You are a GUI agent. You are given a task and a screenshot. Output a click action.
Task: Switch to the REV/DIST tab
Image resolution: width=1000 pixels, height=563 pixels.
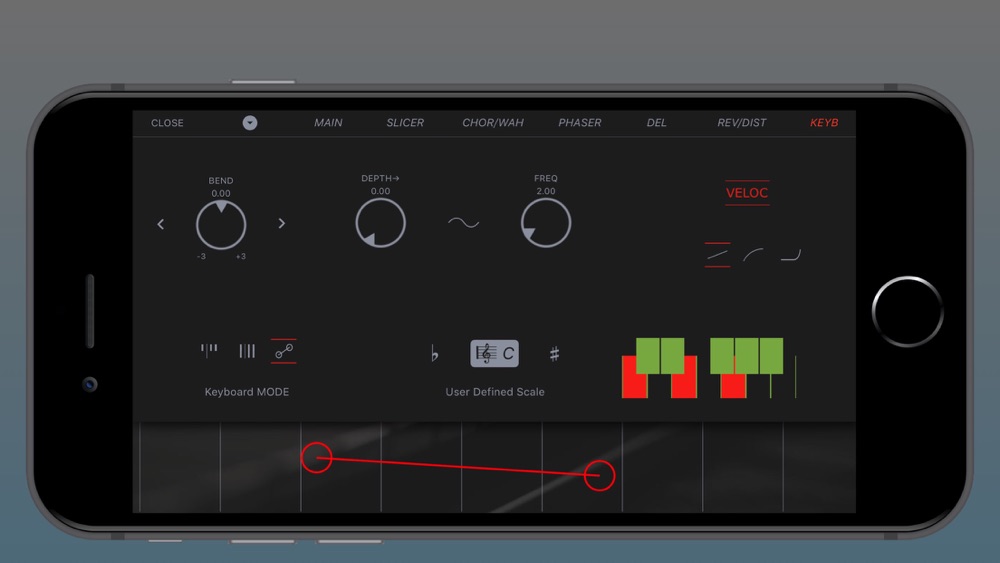coord(742,122)
